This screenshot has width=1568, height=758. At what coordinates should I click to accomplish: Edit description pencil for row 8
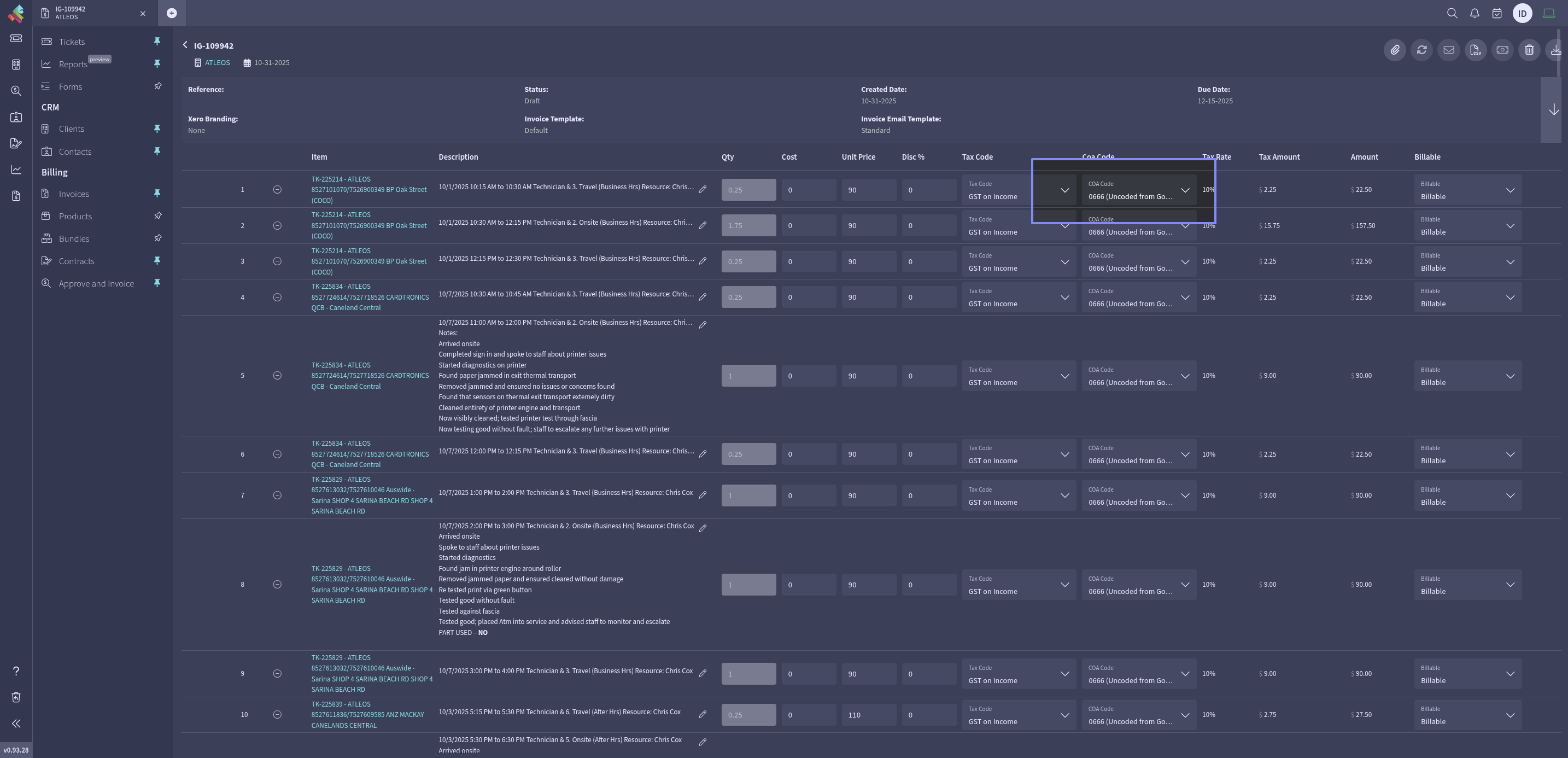click(703, 528)
